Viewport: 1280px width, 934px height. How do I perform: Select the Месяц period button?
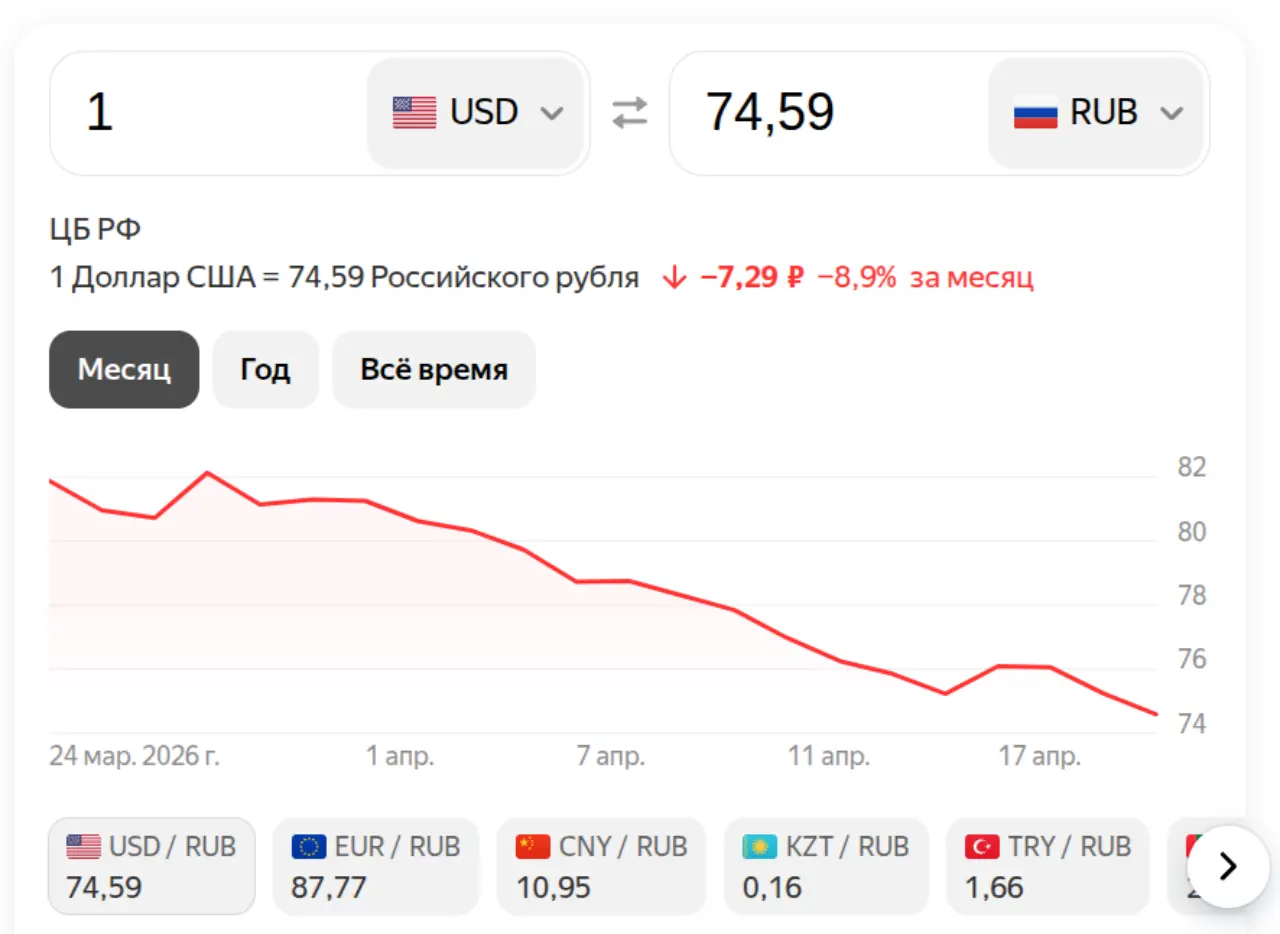(x=123, y=369)
